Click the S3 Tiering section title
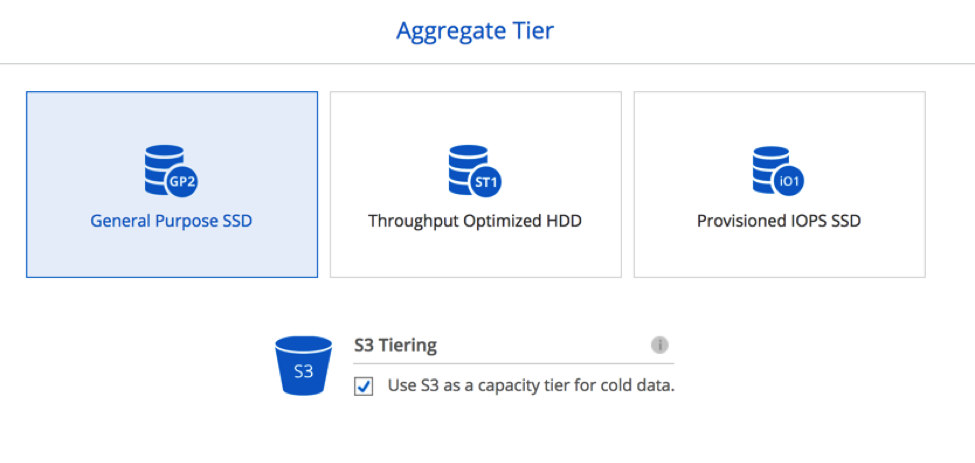 pyautogui.click(x=395, y=346)
